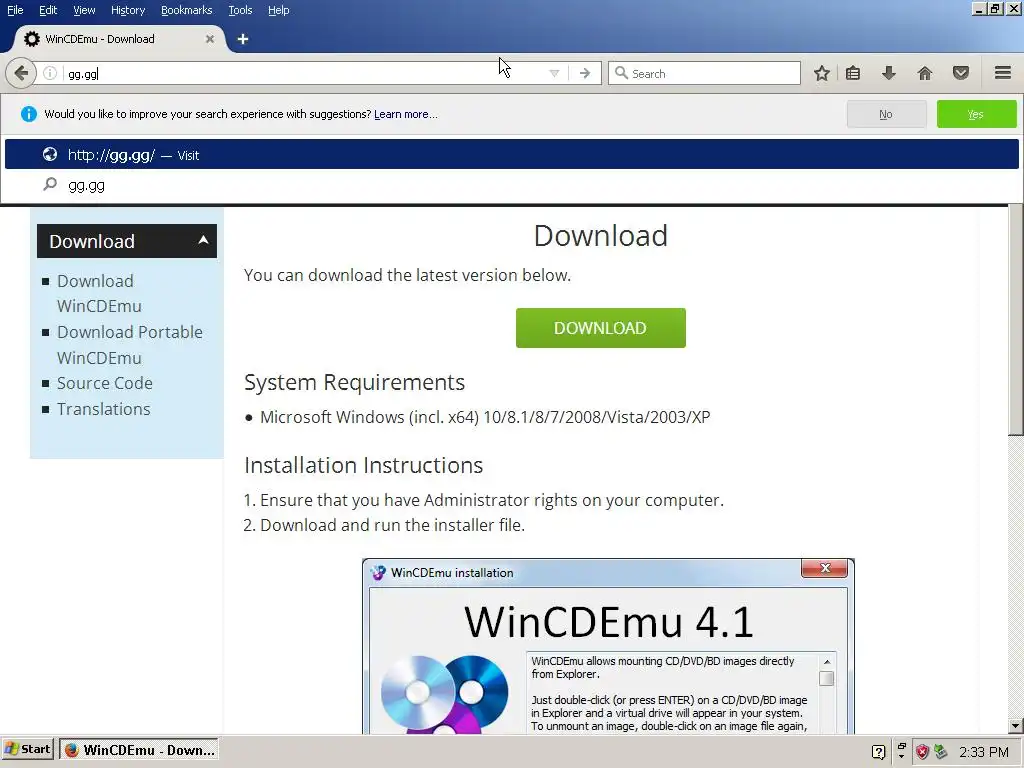1024x768 pixels.
Task: Open the Bookmarks menu
Action: coord(187,10)
